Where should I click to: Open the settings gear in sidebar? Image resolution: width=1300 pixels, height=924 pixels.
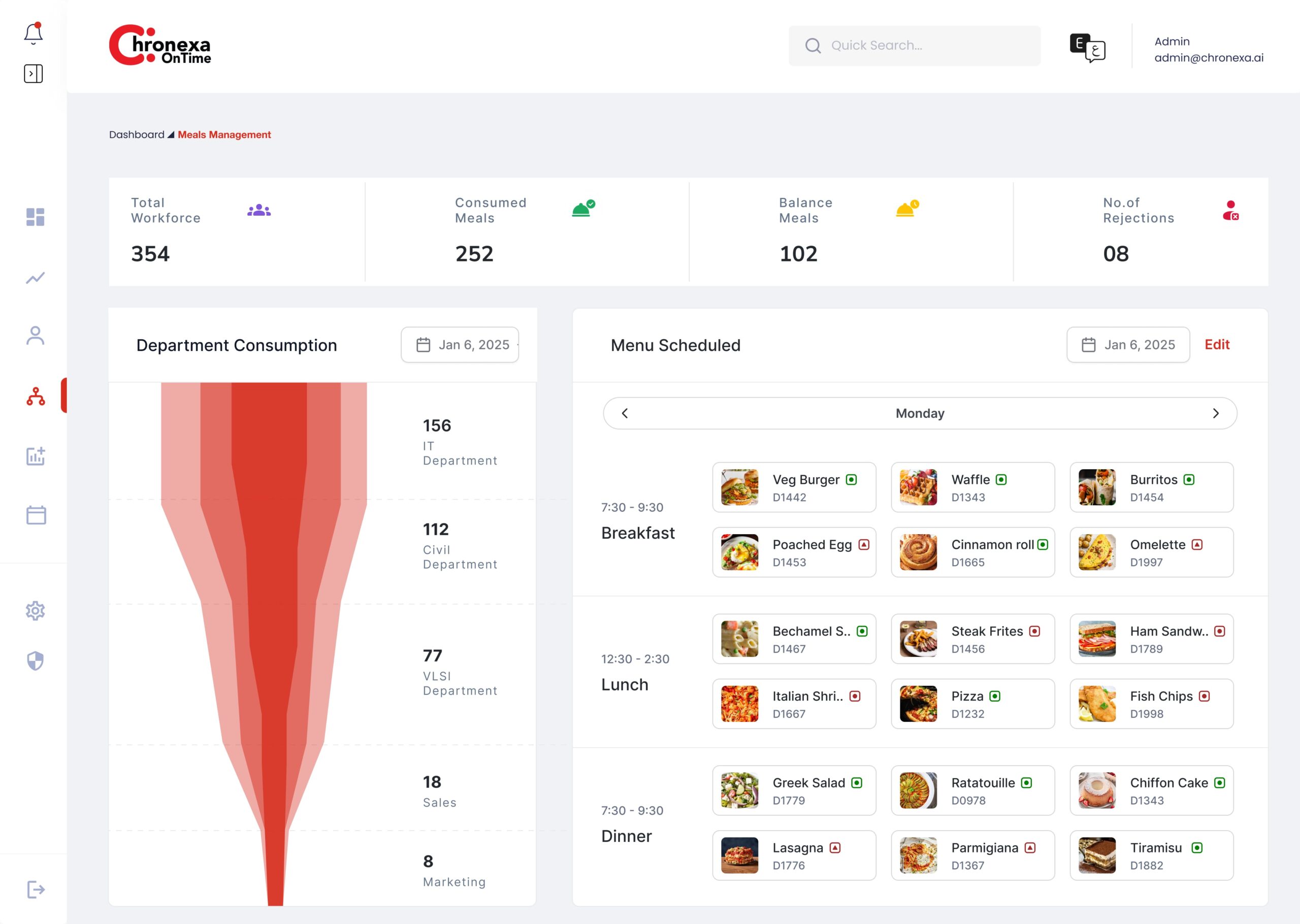pyautogui.click(x=35, y=610)
